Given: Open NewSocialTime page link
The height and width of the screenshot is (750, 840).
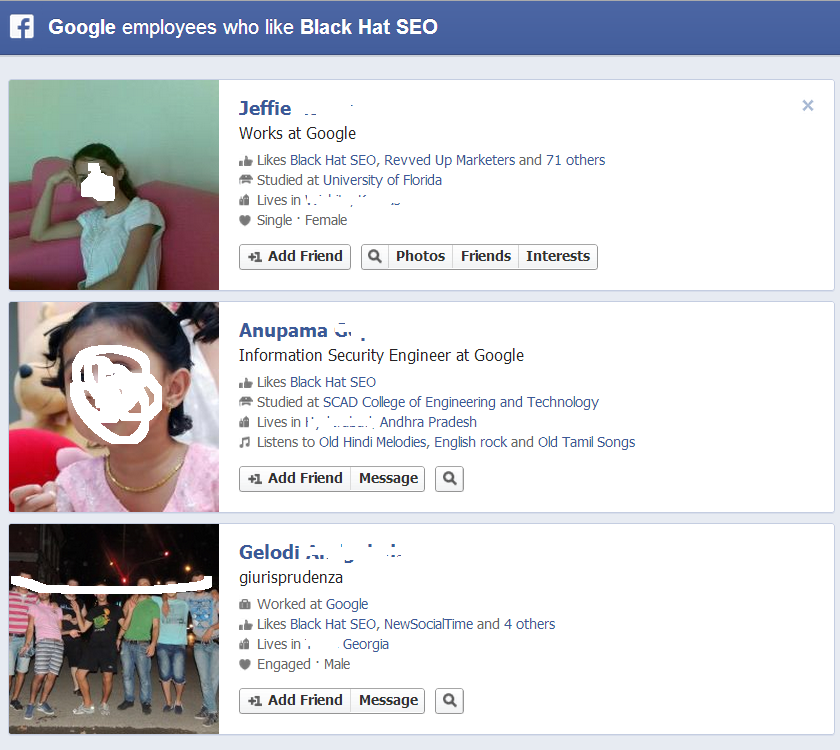Looking at the screenshot, I should click(429, 624).
